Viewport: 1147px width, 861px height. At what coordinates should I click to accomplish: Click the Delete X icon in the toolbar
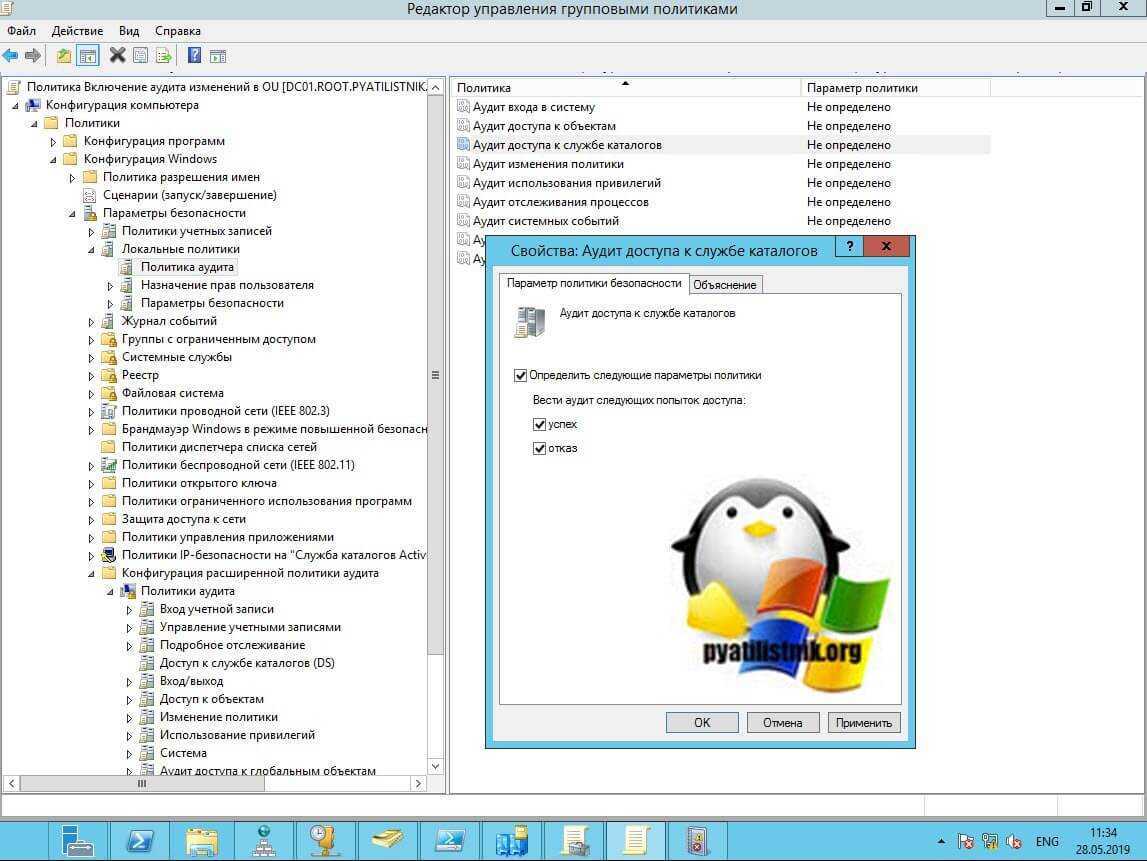tap(117, 55)
